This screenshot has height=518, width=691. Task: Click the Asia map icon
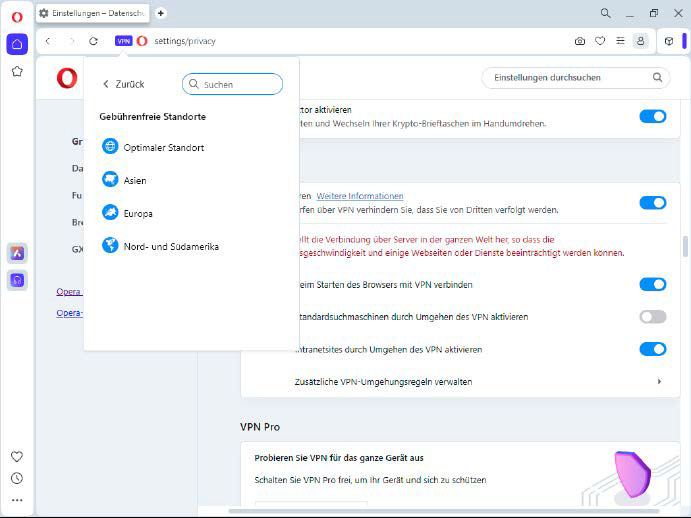[x=110, y=179]
